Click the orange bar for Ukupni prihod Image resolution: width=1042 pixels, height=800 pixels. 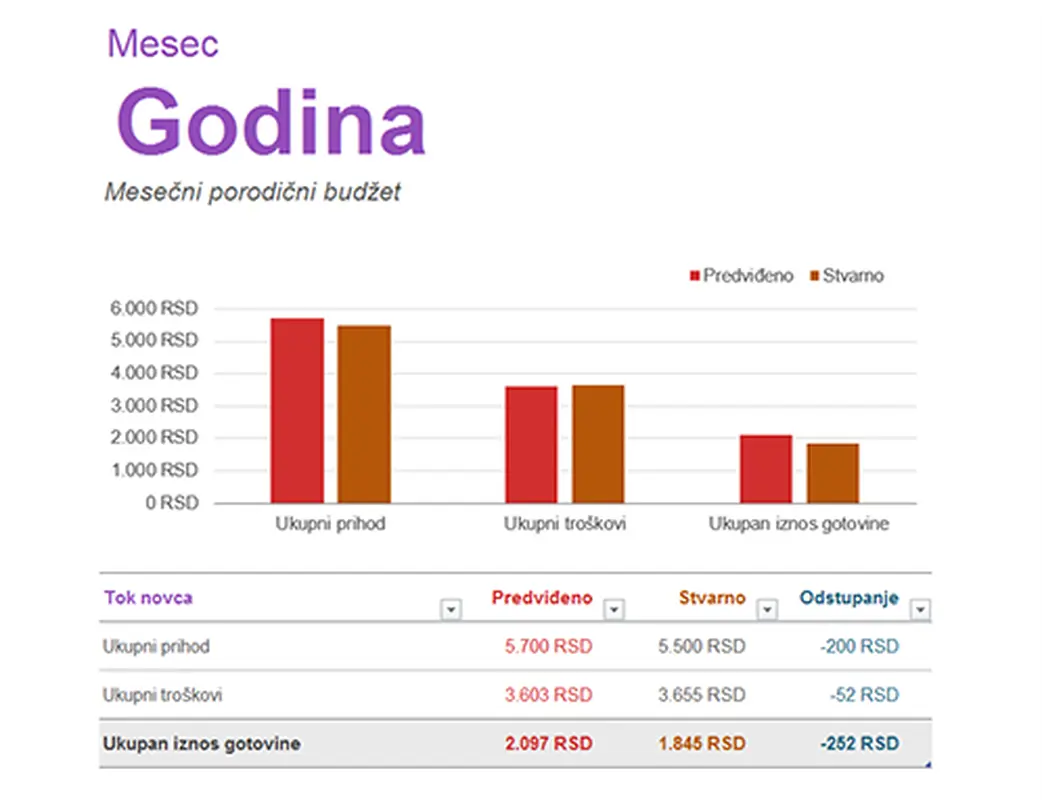[x=364, y=413]
